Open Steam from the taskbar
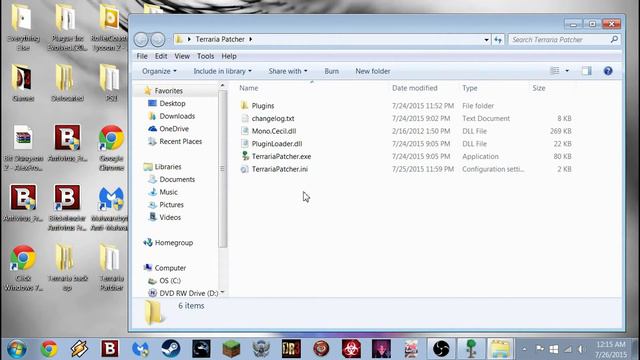This screenshot has height=360, width=640. coord(171,349)
